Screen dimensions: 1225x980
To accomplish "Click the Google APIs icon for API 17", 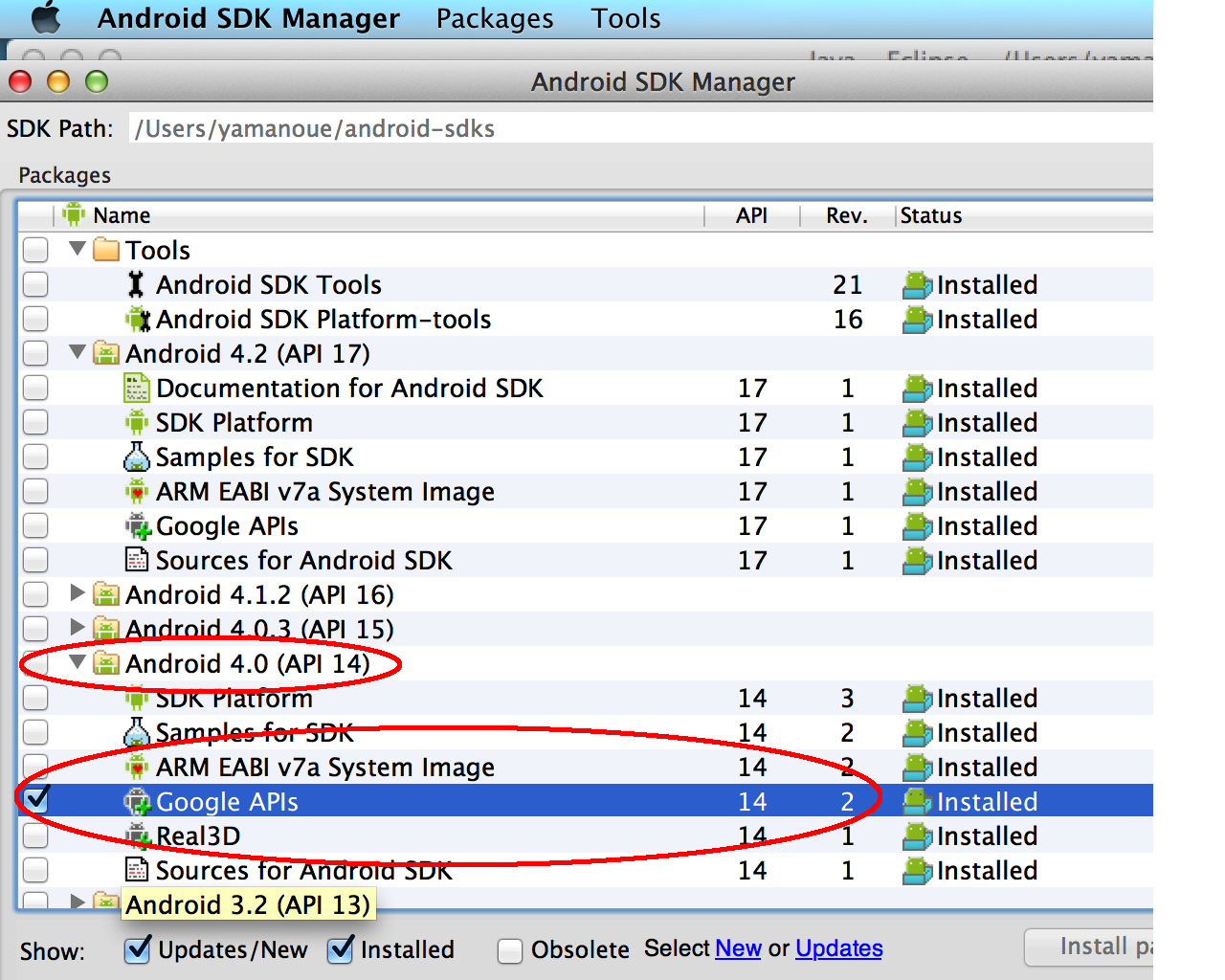I will (138, 525).
